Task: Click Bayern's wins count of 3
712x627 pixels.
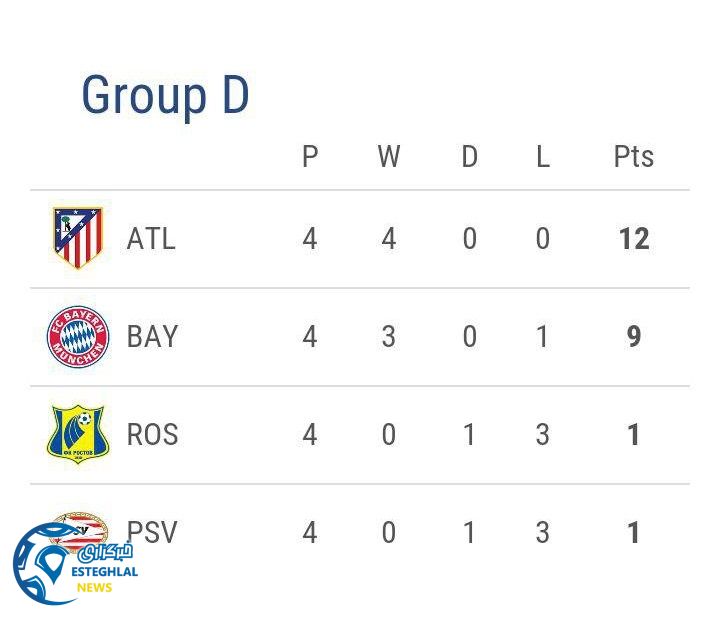Action: pyautogui.click(x=389, y=337)
